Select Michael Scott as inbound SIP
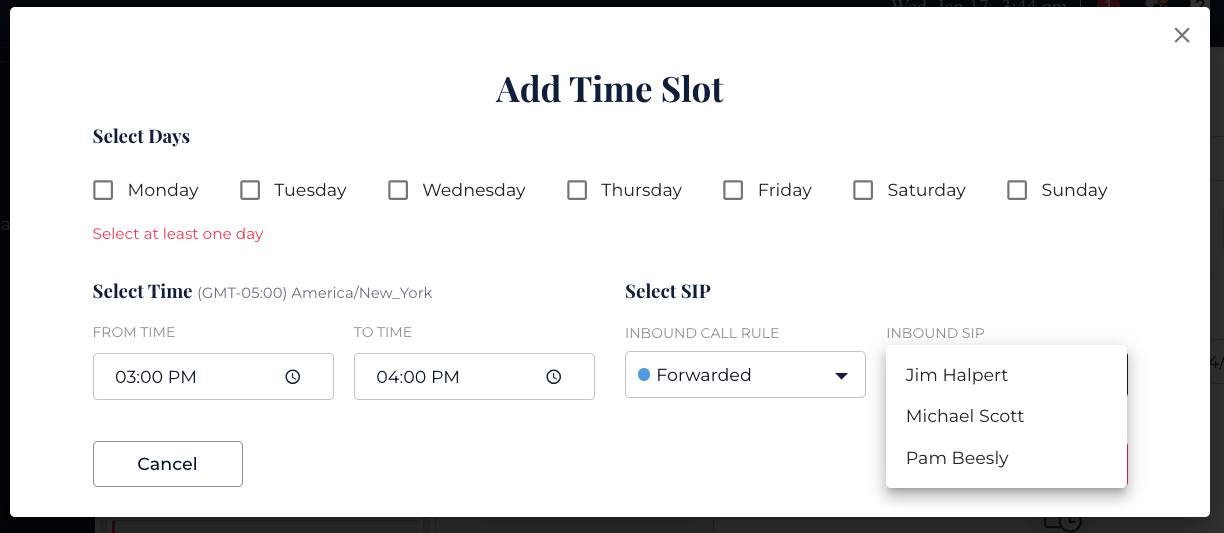This screenshot has width=1224, height=533. (x=965, y=416)
